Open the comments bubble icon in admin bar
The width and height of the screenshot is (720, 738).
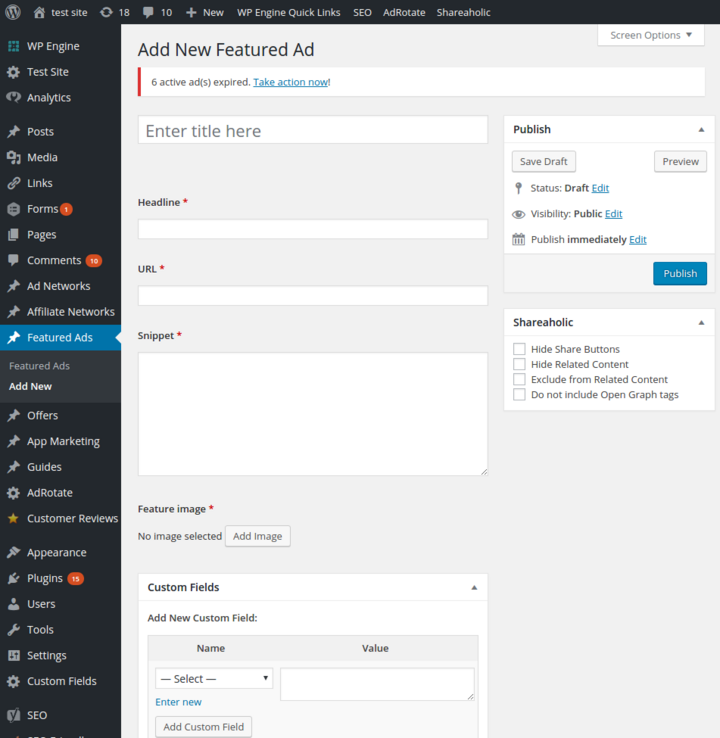pyautogui.click(x=149, y=12)
